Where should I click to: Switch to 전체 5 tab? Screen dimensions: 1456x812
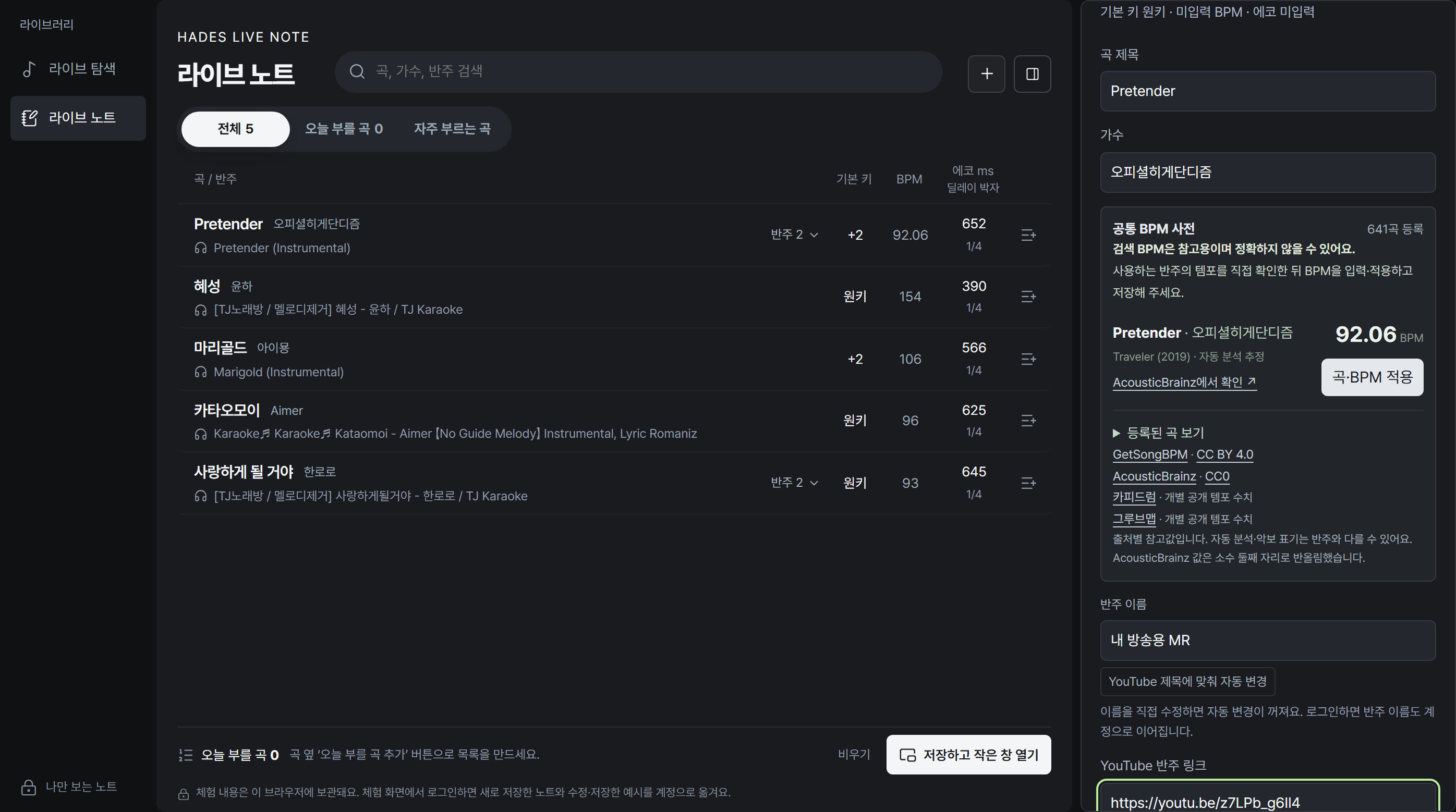coord(235,129)
